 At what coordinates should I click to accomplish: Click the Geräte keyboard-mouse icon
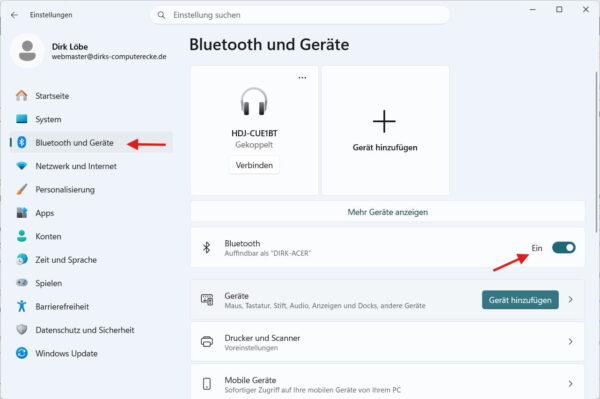tap(207, 300)
